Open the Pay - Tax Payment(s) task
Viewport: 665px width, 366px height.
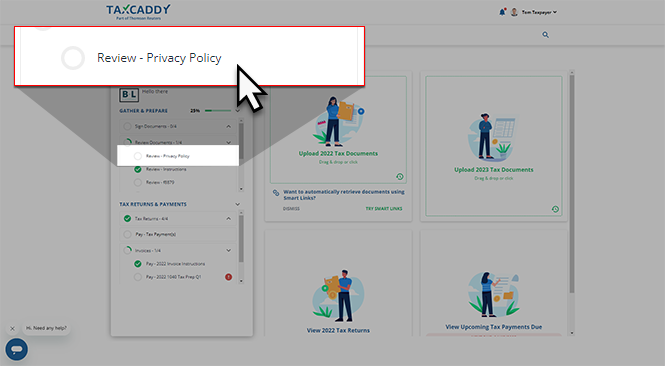155,234
